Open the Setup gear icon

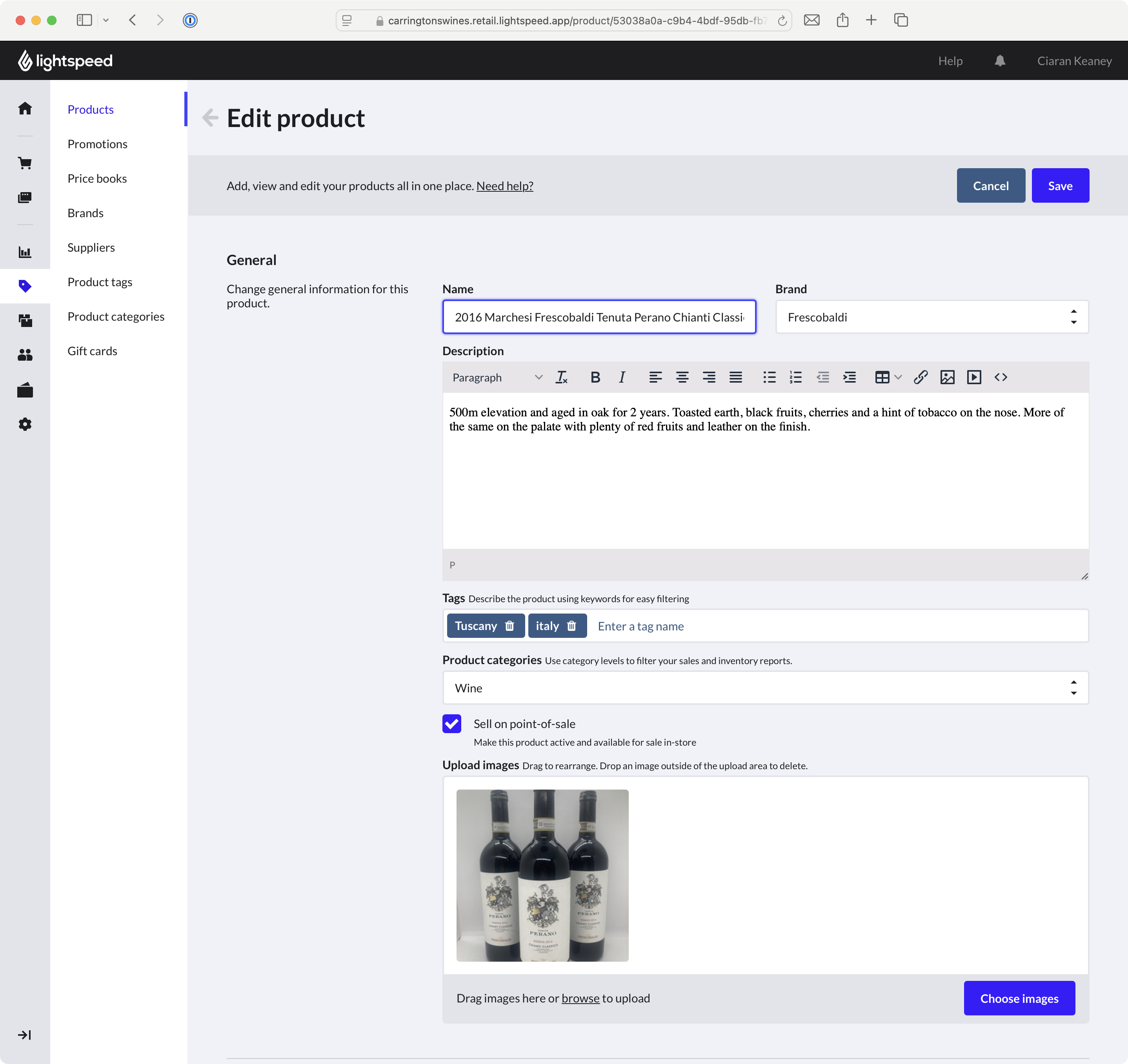25,424
